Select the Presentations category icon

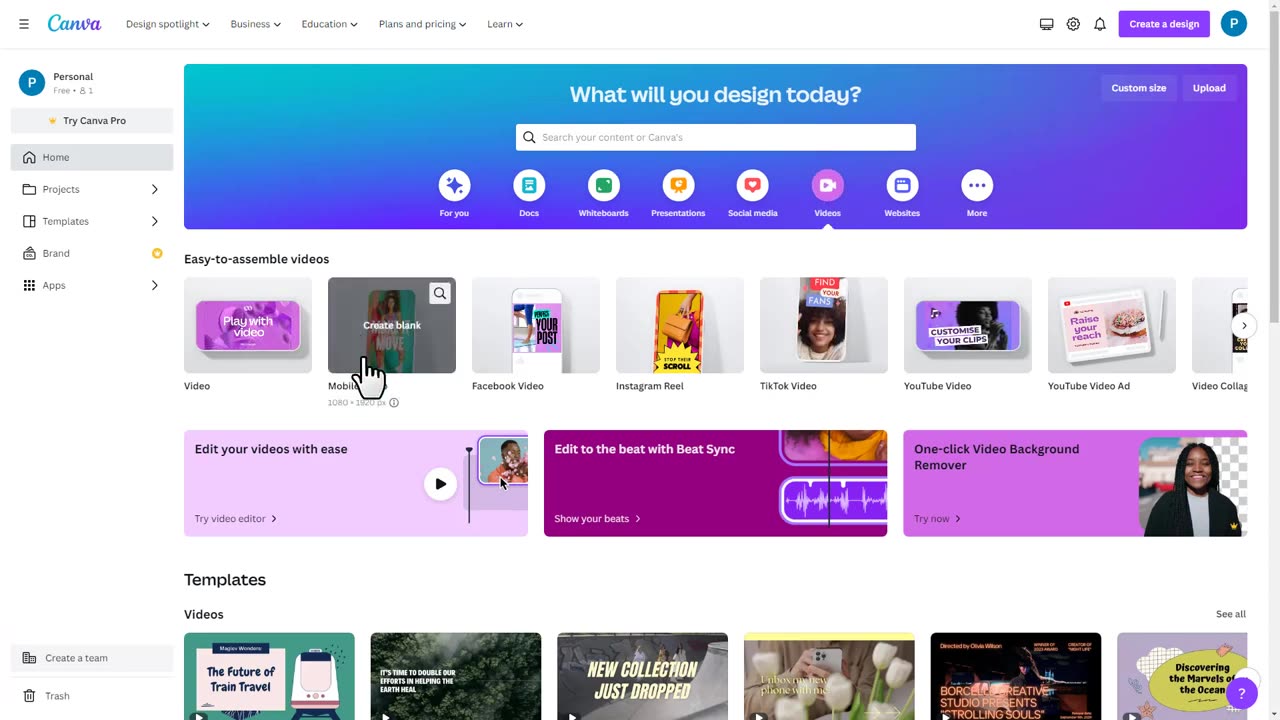pyautogui.click(x=678, y=185)
